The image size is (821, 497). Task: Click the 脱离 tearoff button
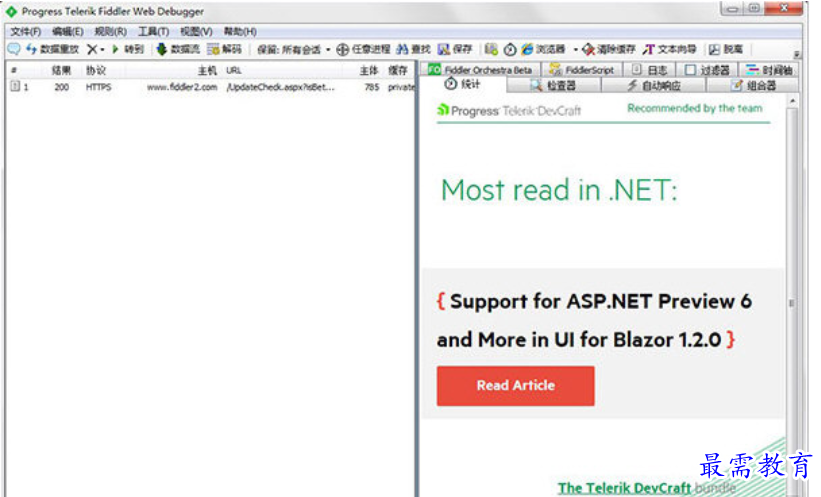pos(726,49)
